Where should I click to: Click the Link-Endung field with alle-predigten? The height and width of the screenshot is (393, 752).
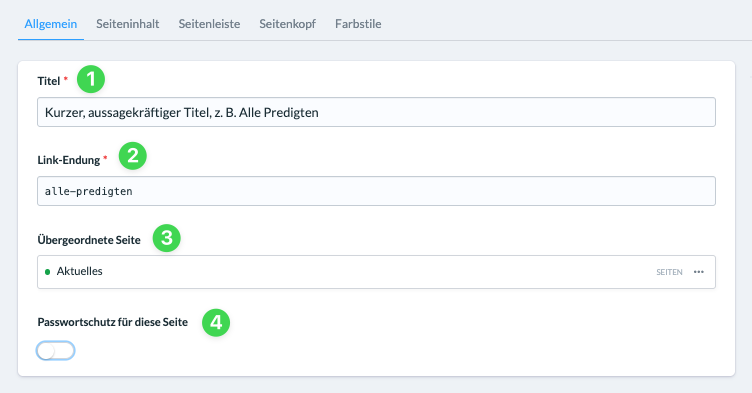[376, 191]
